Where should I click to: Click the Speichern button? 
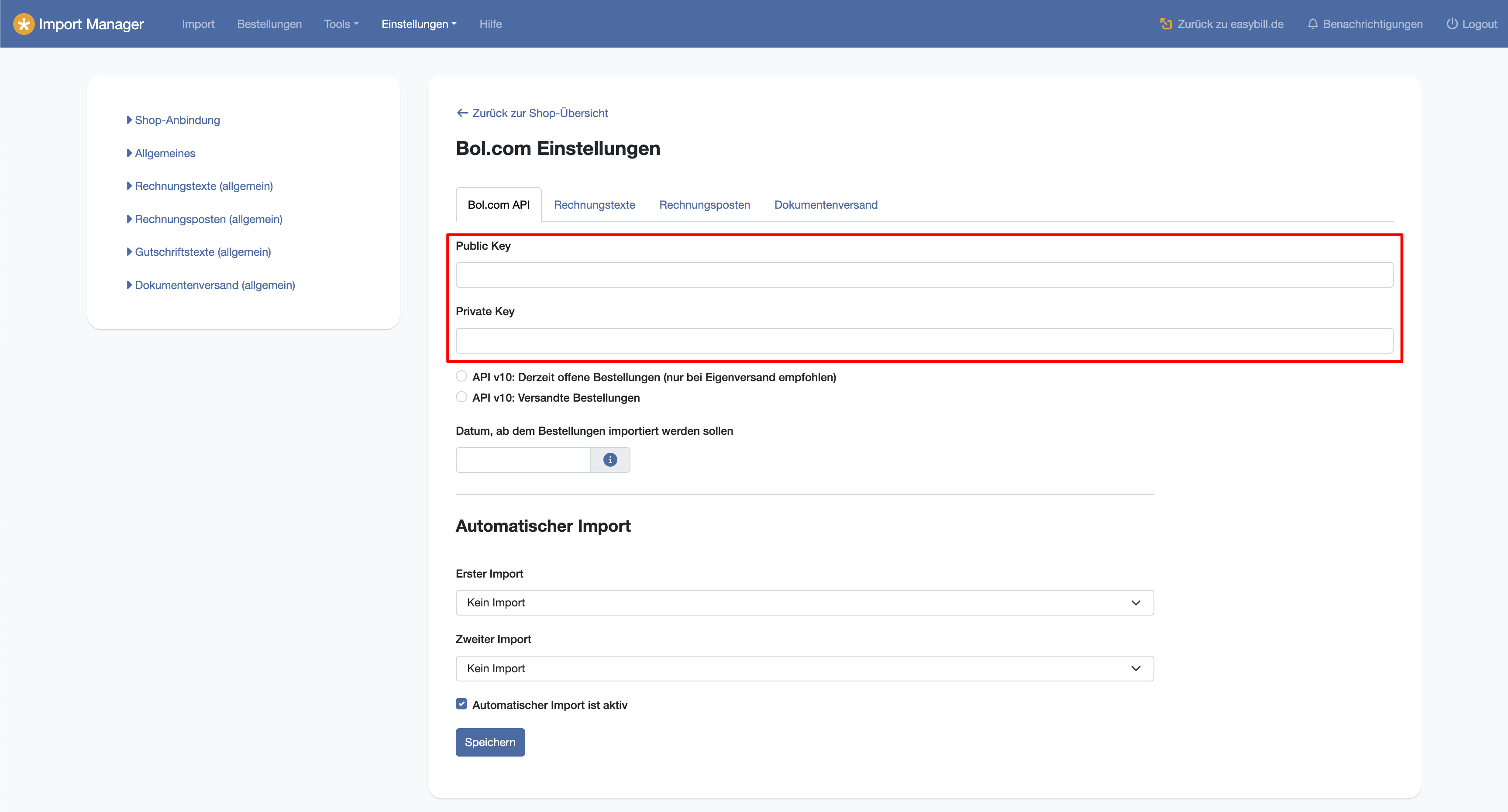(x=490, y=742)
